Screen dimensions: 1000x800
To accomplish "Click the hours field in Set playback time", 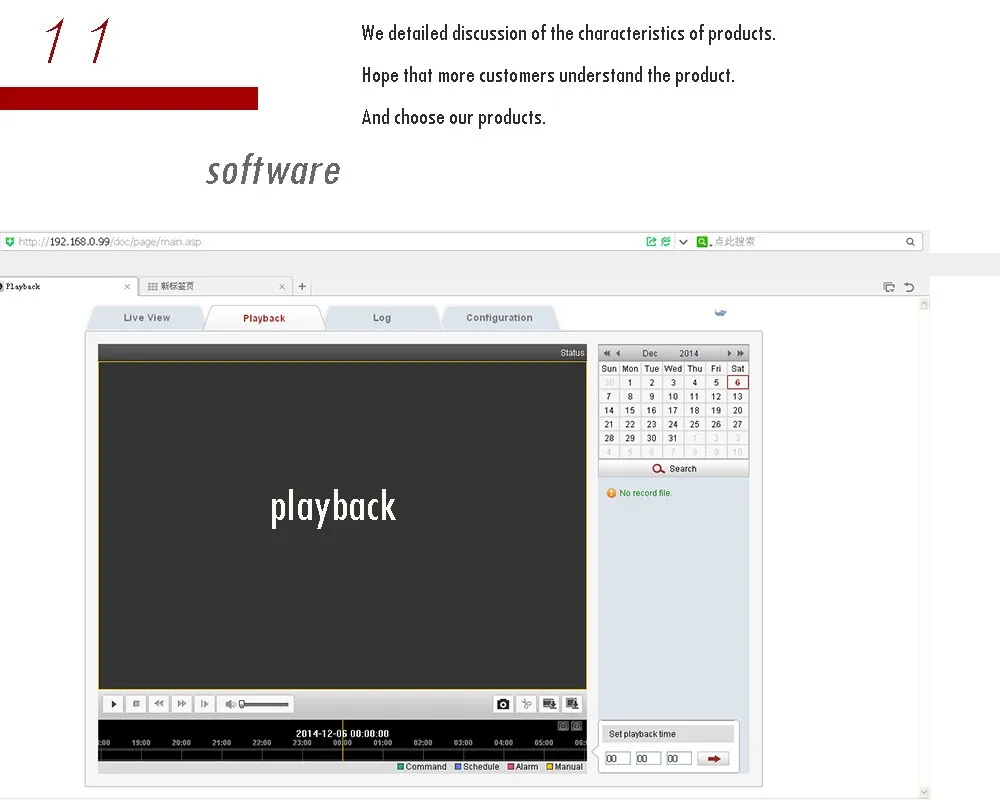I will (617, 759).
